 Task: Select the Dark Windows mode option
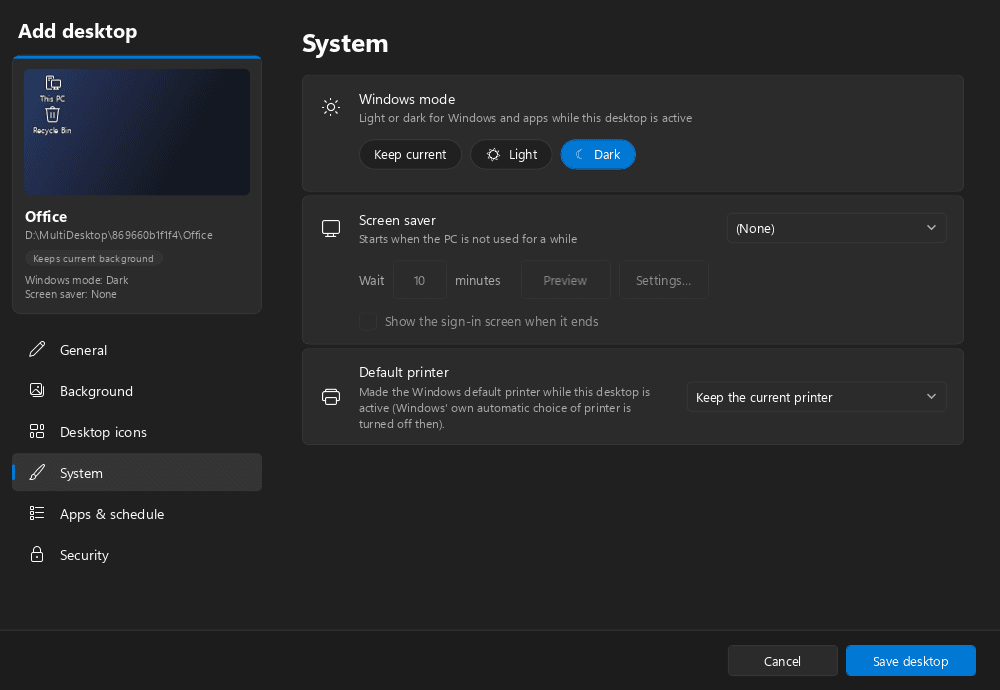(598, 154)
